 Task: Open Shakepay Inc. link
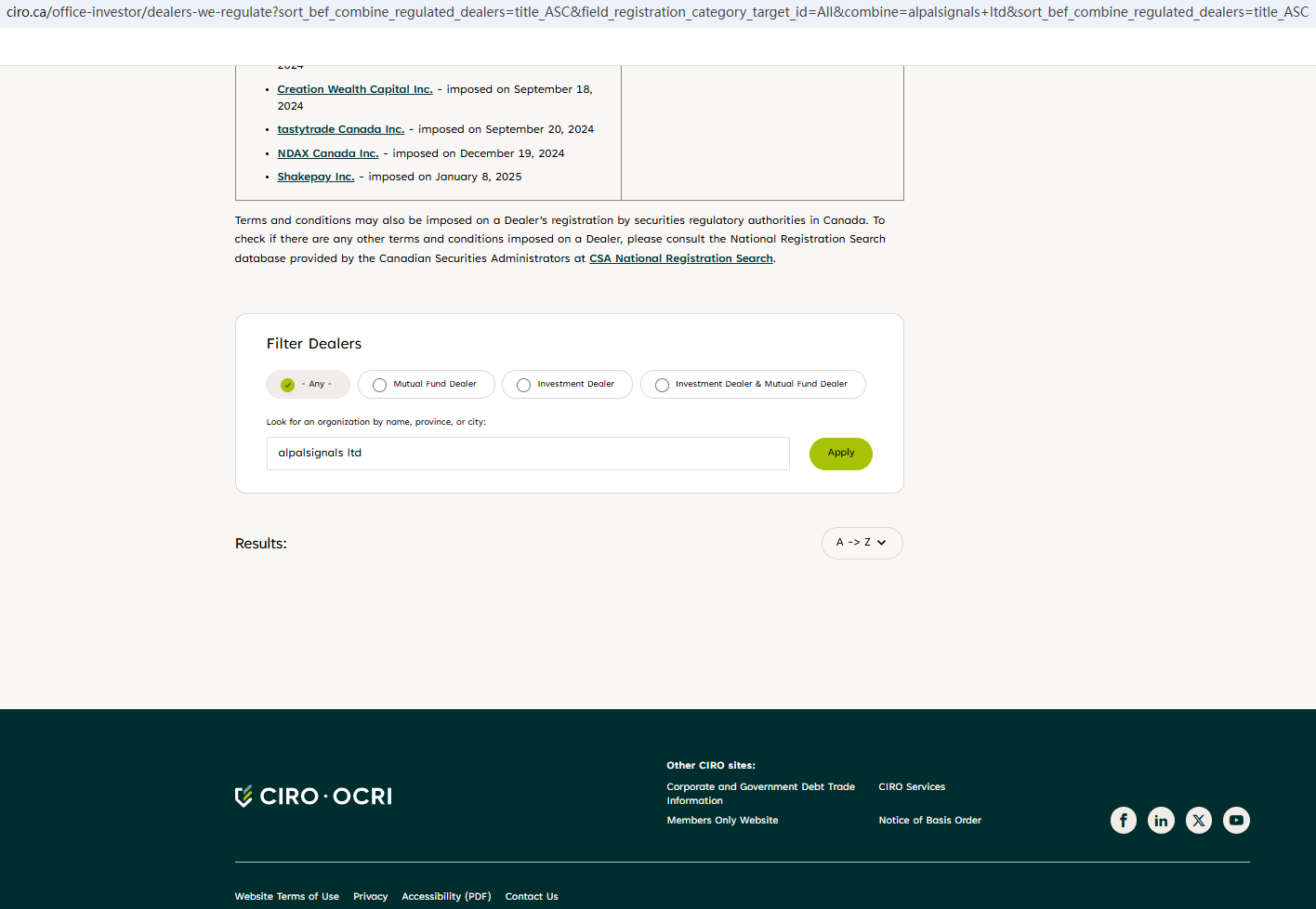pos(316,177)
